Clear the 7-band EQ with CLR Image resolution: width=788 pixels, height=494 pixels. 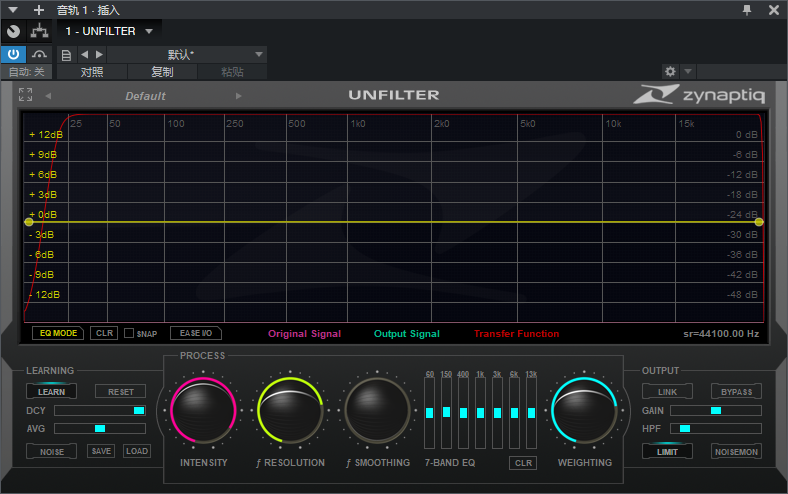pos(523,463)
